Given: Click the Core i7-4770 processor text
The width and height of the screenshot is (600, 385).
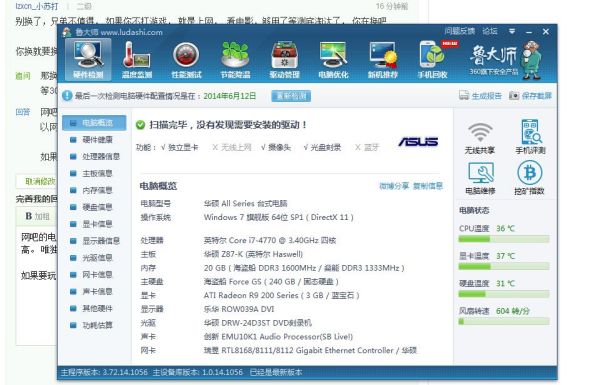Looking at the screenshot, I should click(x=270, y=240).
